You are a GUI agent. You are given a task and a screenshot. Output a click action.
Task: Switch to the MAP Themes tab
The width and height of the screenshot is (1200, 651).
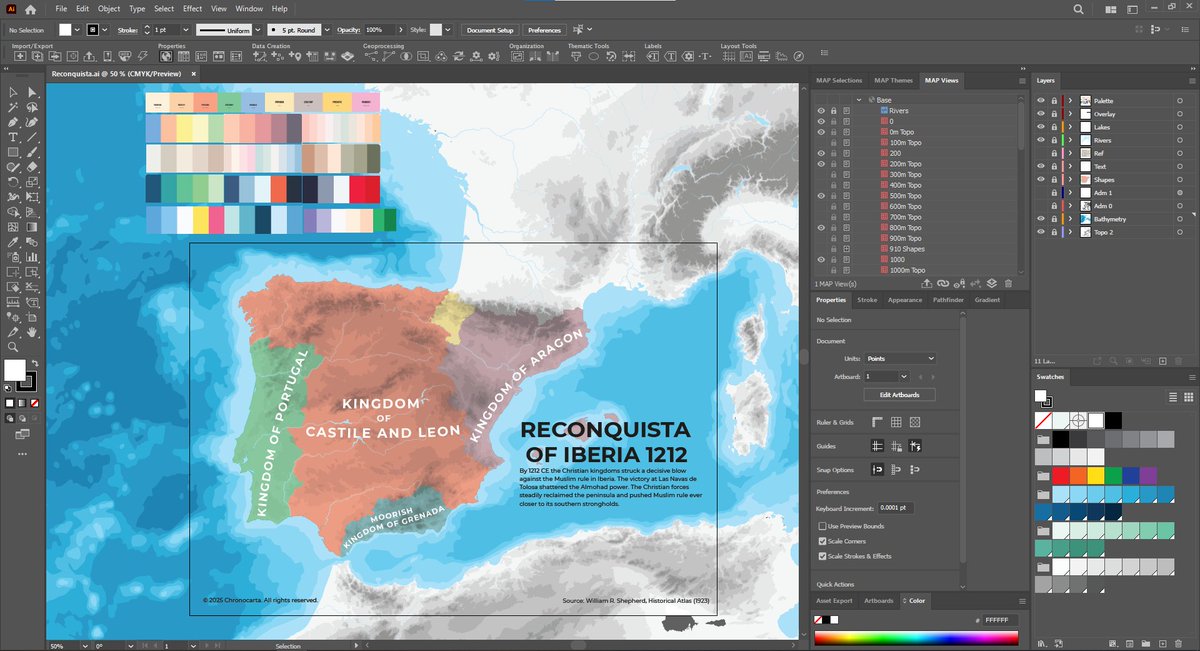tap(896, 80)
